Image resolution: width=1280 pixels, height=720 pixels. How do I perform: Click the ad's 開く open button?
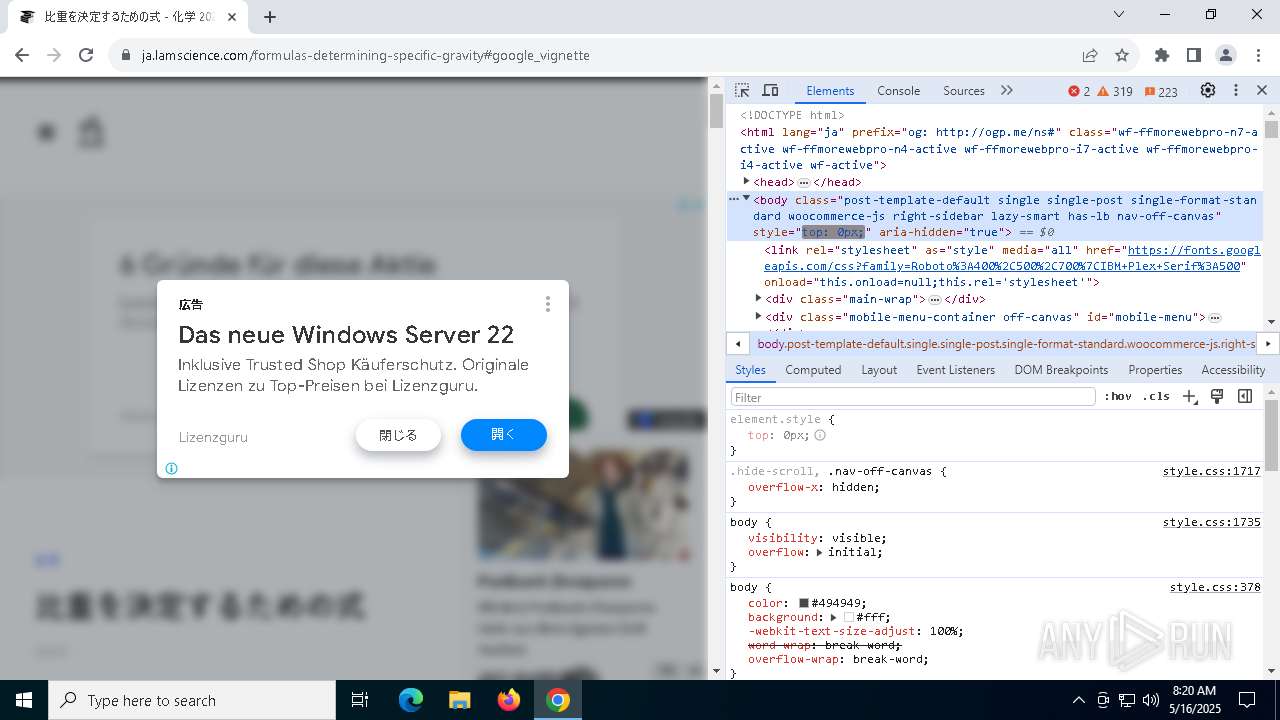tap(504, 435)
